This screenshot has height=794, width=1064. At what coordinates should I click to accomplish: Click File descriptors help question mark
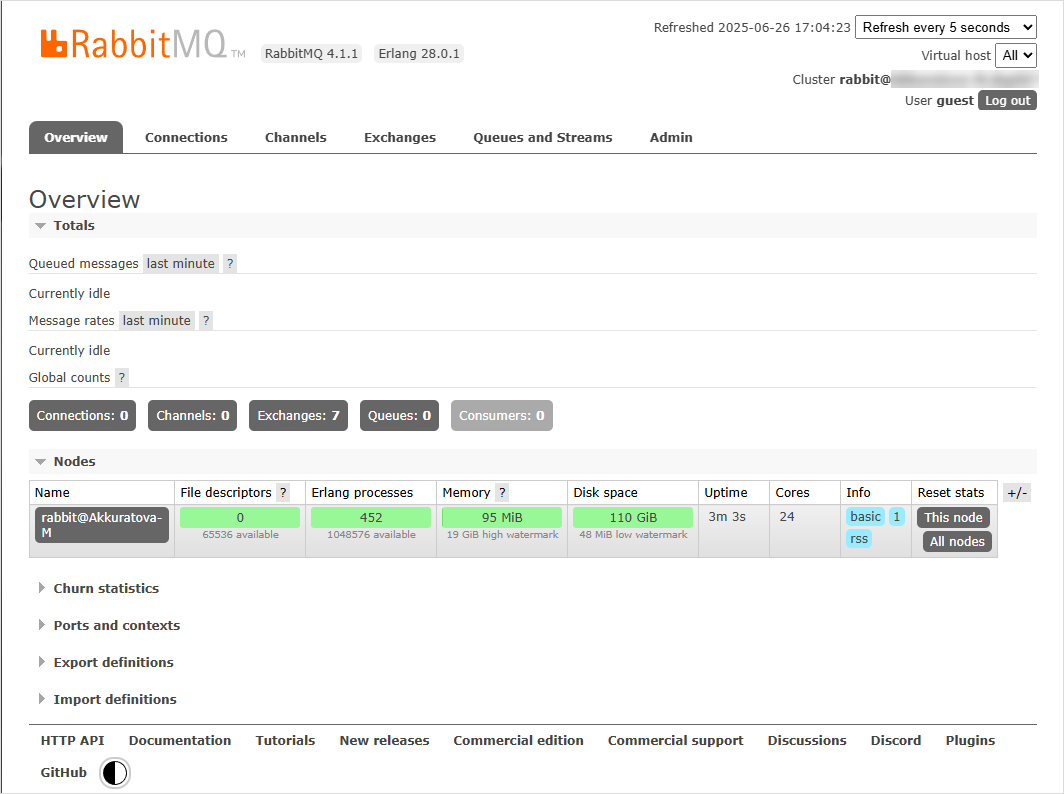coord(283,493)
